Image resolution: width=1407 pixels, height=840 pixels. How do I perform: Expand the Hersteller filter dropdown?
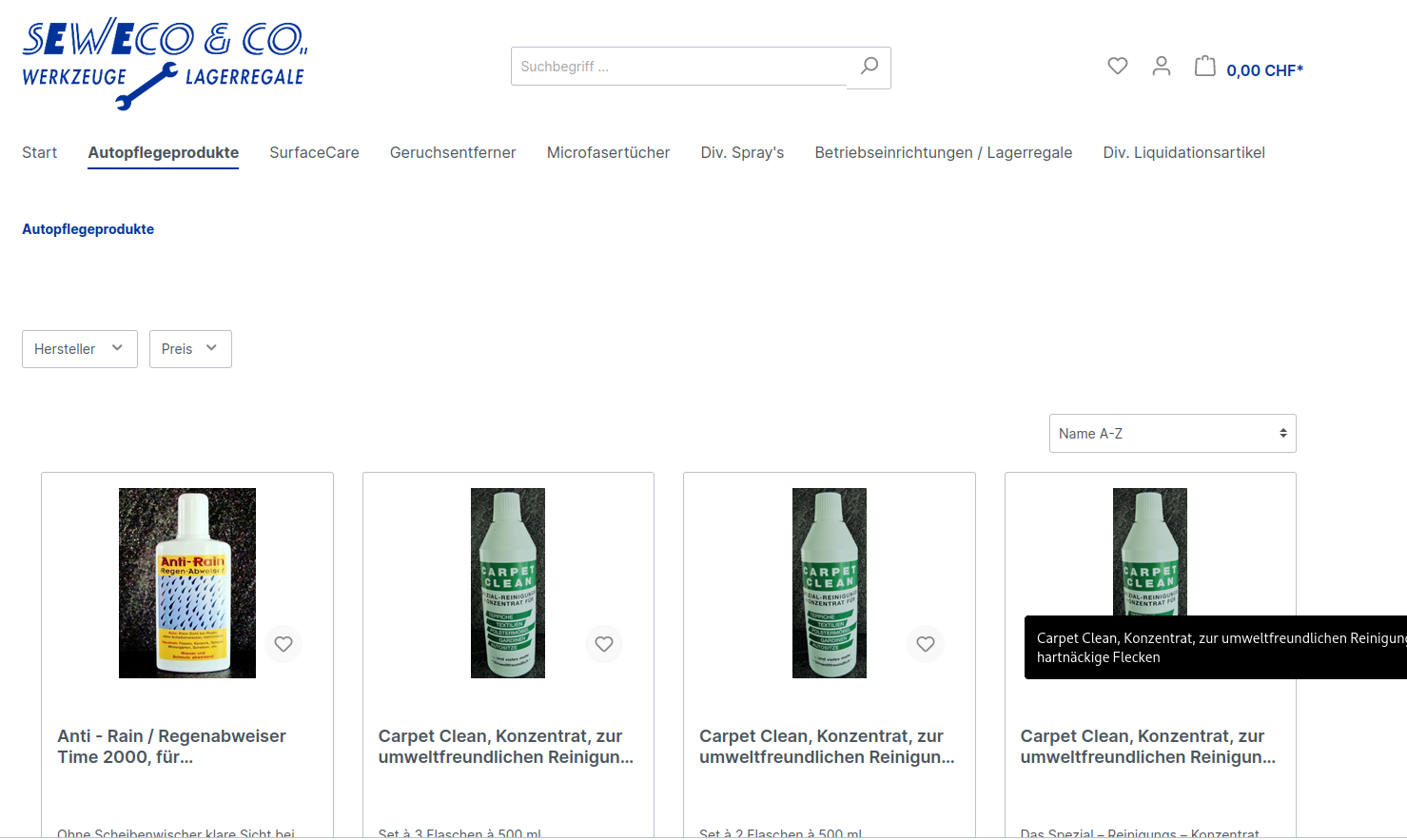point(80,349)
